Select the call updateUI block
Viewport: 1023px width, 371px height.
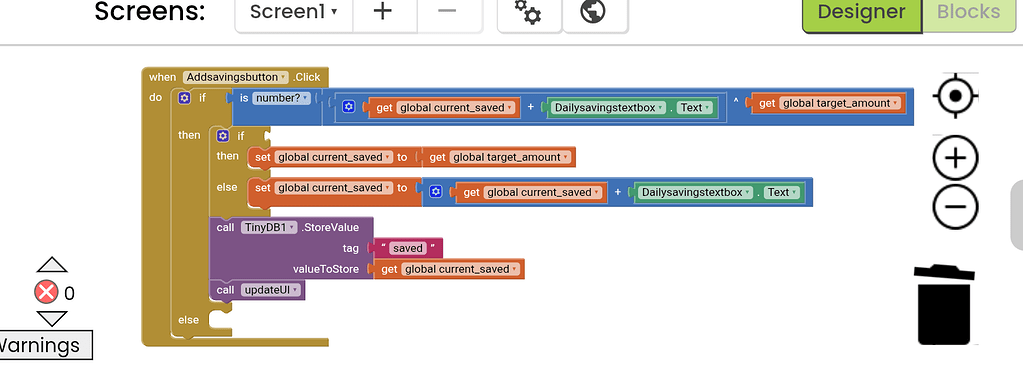258,290
